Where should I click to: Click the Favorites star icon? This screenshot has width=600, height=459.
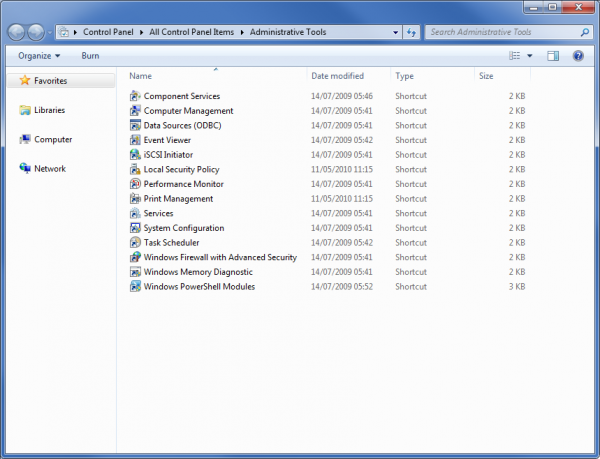tap(25, 80)
